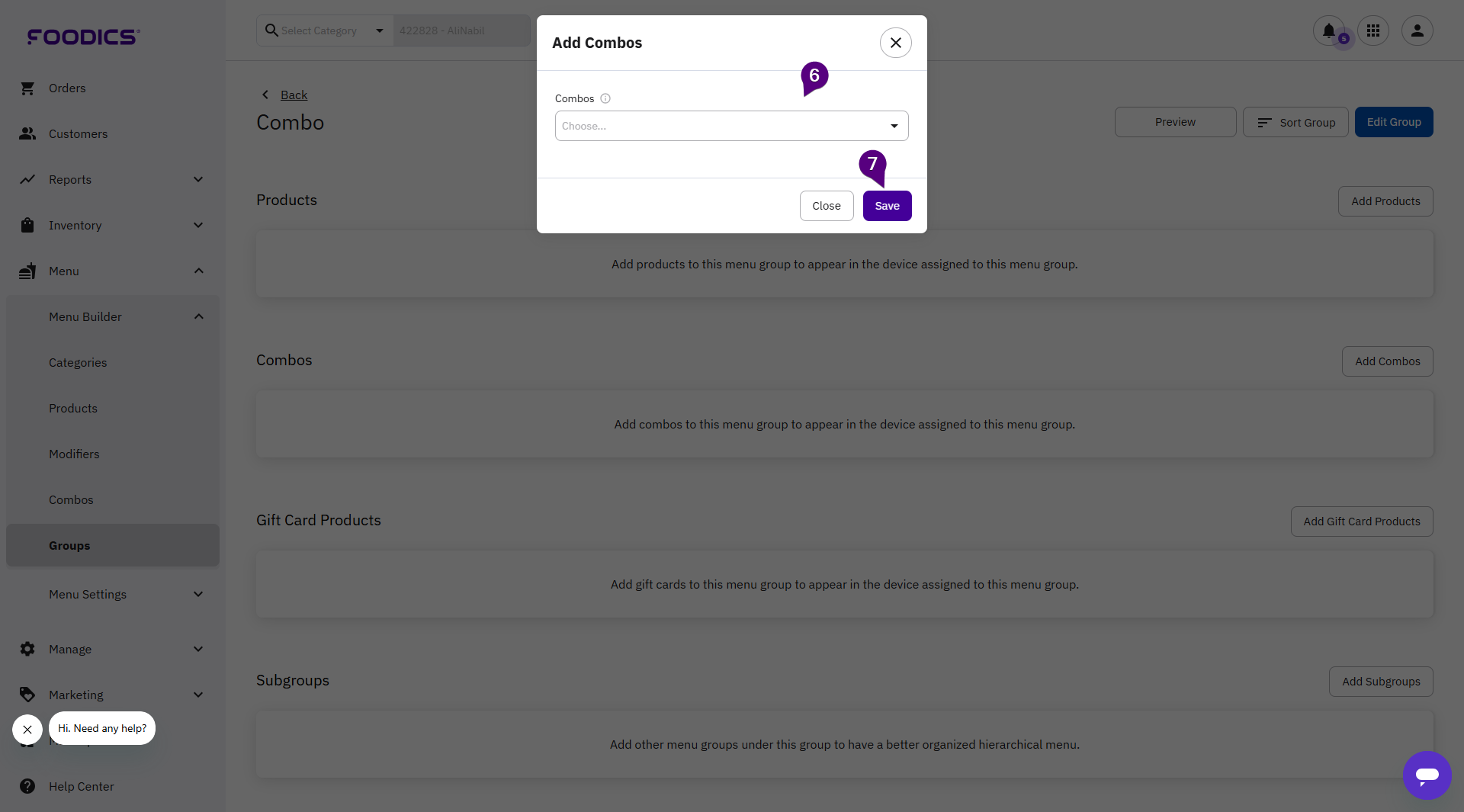Open Orders in the sidebar
This screenshot has width=1464, height=812.
(67, 88)
